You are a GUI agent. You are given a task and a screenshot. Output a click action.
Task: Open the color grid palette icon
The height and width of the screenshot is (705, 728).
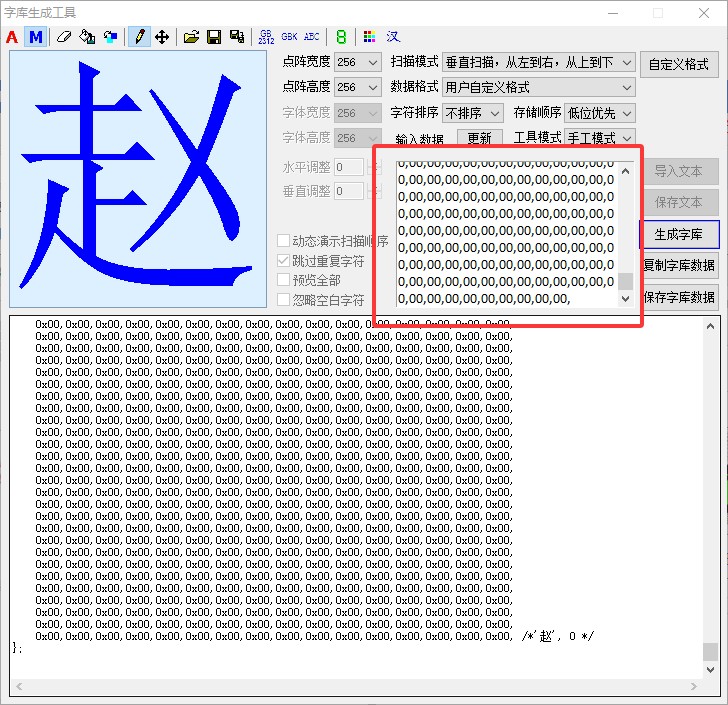369,37
